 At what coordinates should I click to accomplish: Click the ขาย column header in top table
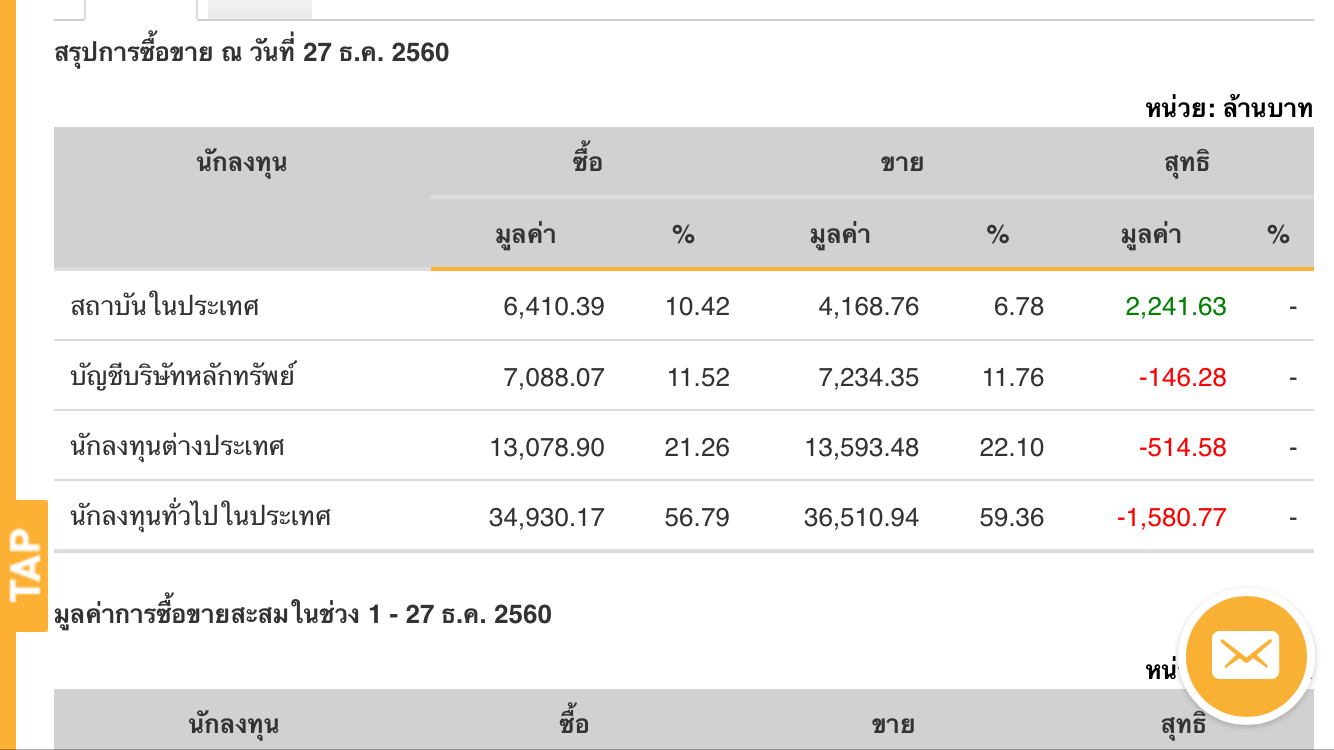[902, 162]
